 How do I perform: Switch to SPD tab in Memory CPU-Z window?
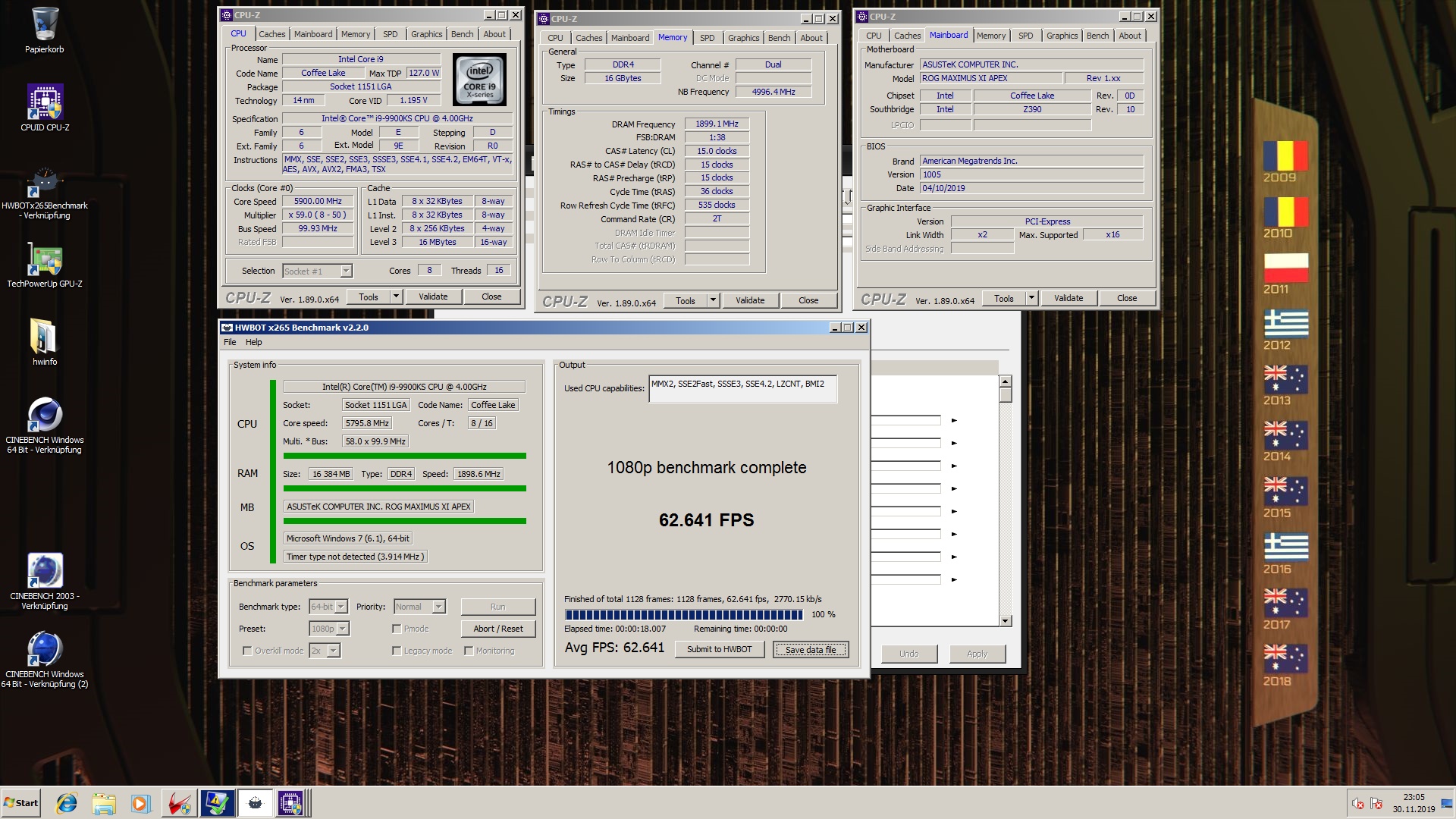[707, 38]
